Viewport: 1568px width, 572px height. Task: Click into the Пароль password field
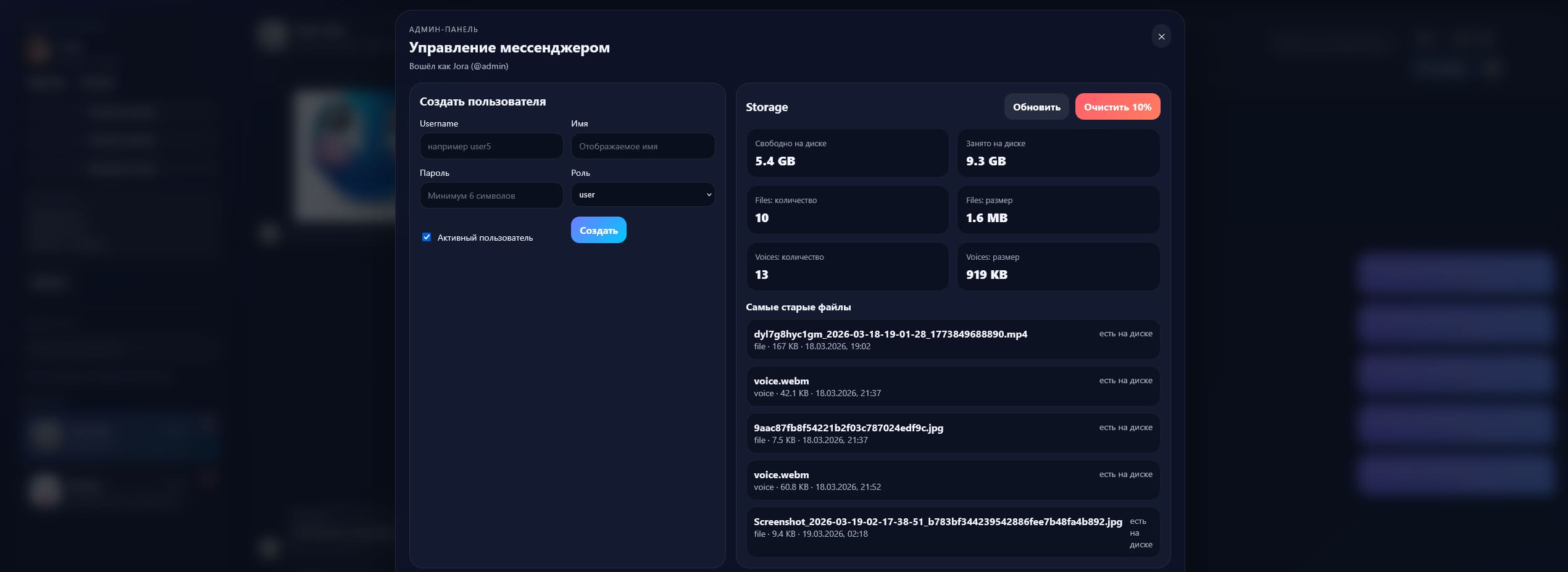[x=491, y=196]
